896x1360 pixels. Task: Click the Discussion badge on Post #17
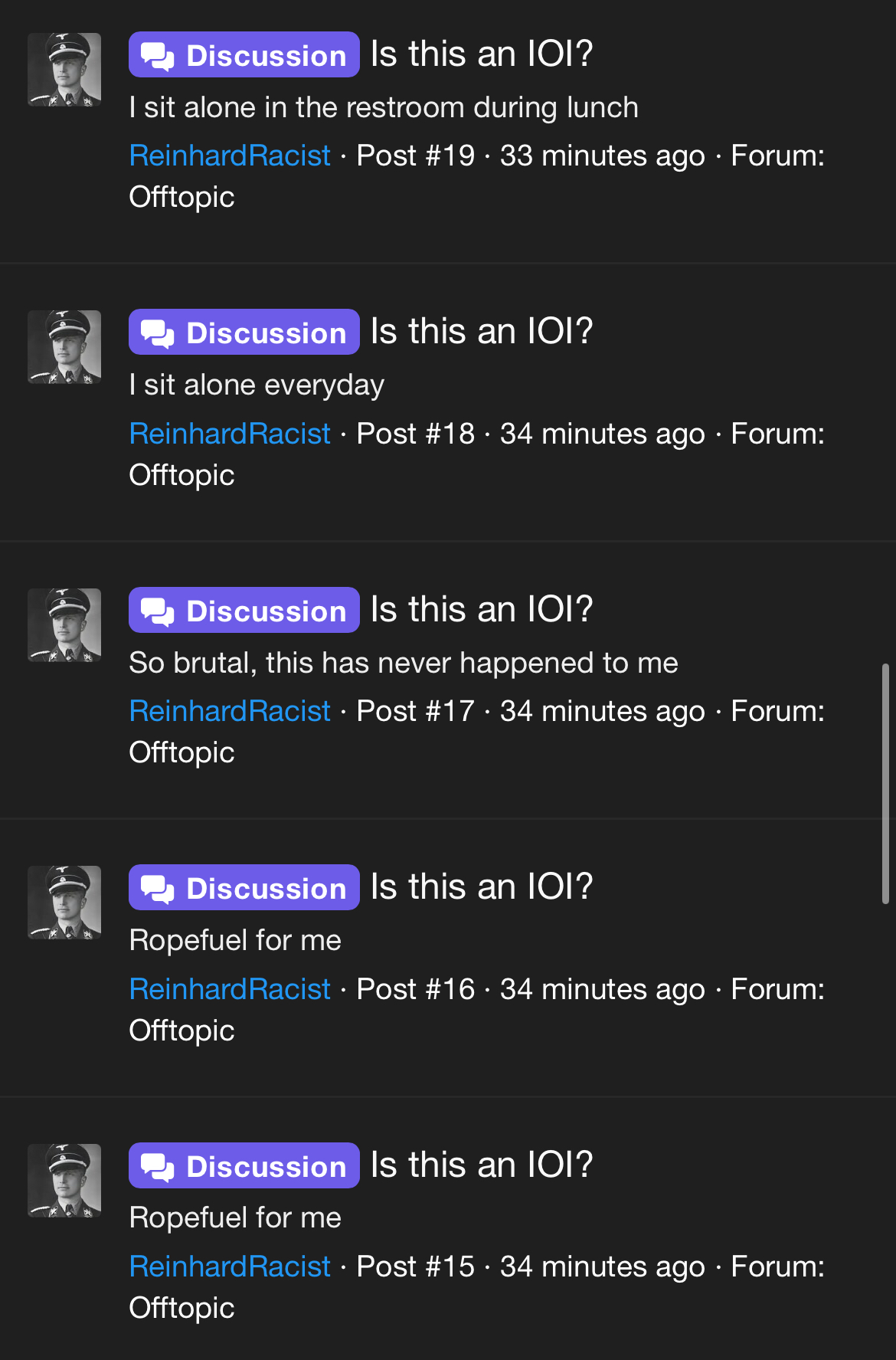244,610
